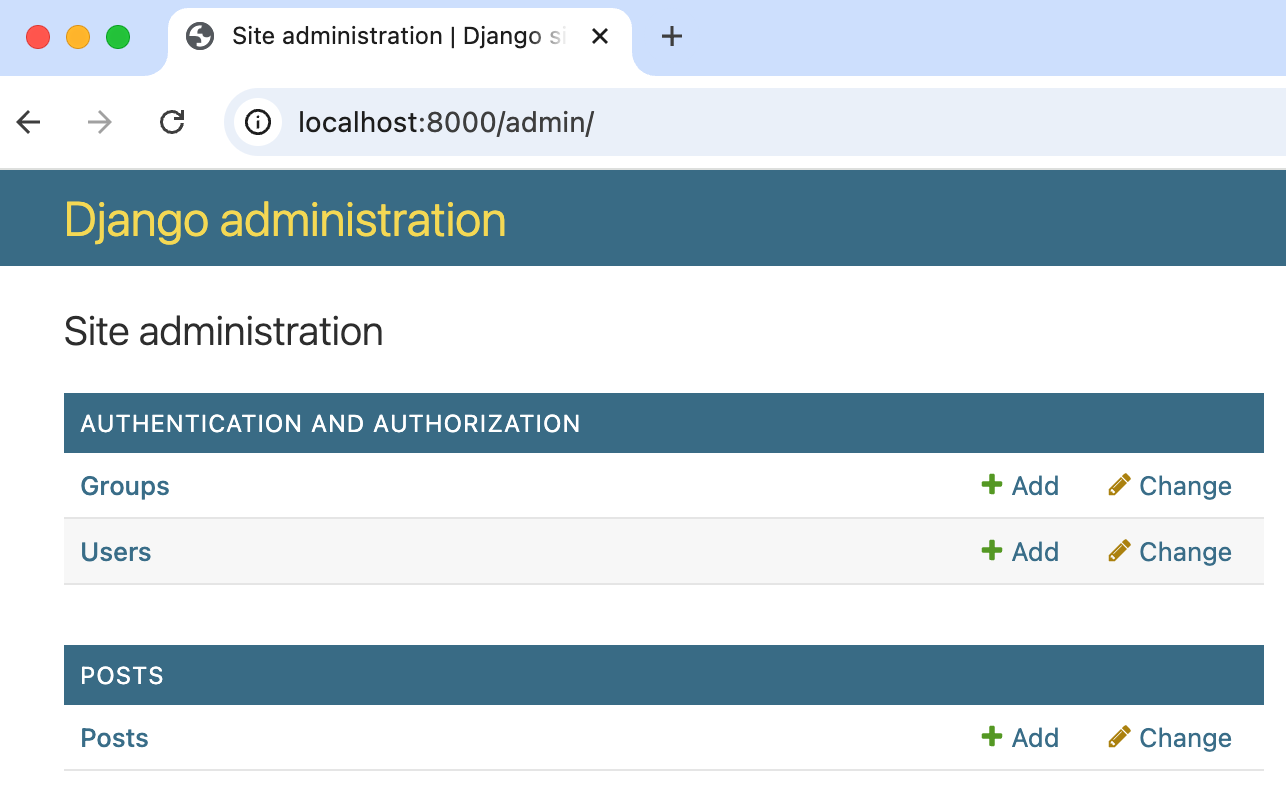Click the Site administration page heading
Image resolution: width=1286 pixels, height=788 pixels.
pos(223,331)
